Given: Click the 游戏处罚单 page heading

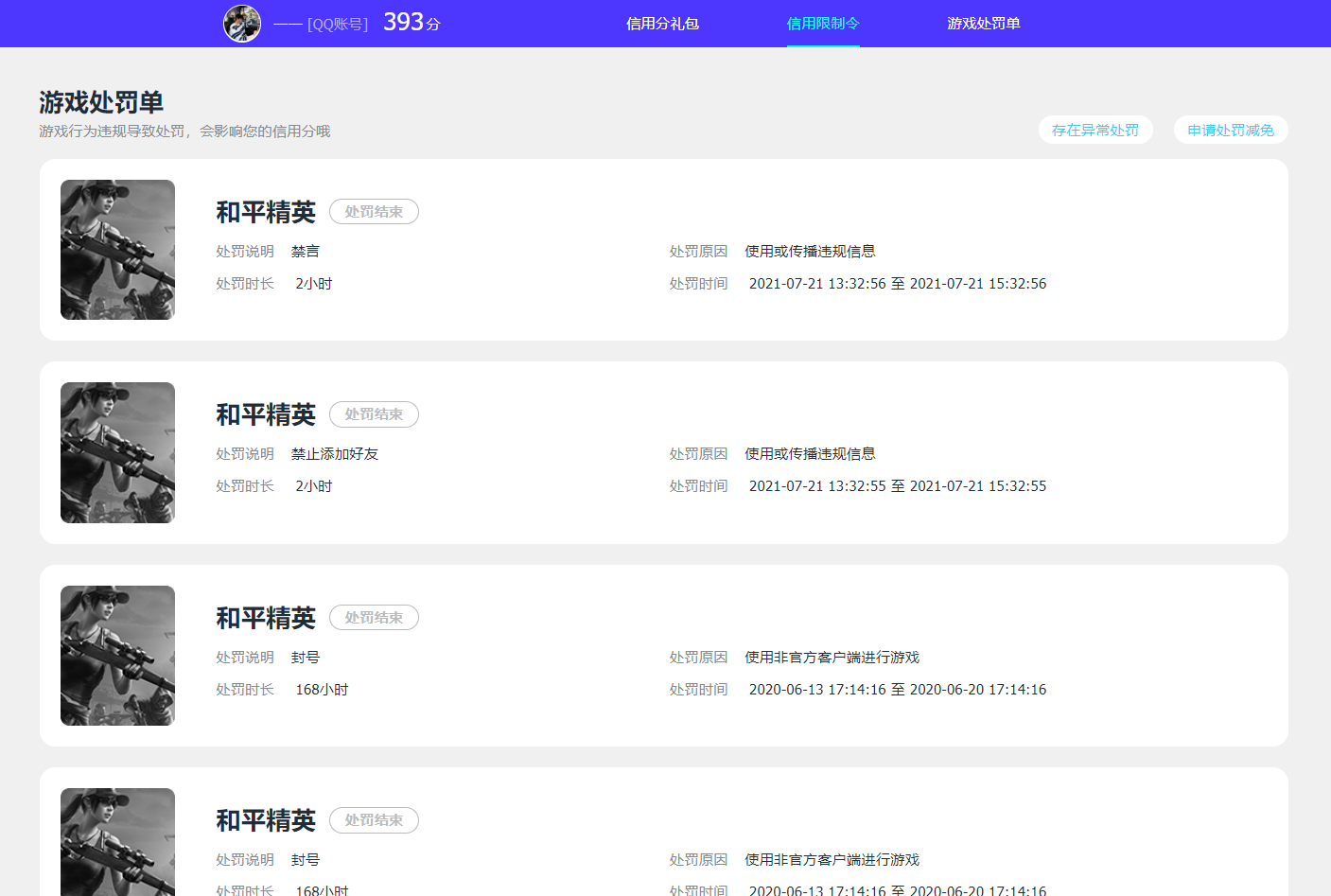Looking at the screenshot, I should (101, 102).
